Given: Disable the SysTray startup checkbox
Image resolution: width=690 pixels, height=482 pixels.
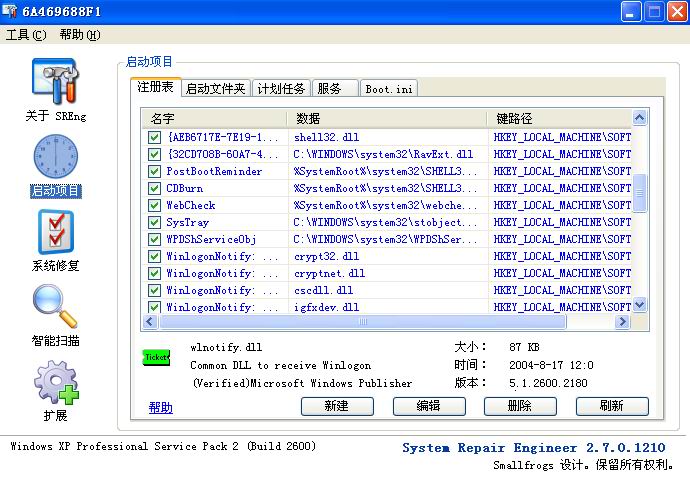Looking at the screenshot, I should (154, 222).
